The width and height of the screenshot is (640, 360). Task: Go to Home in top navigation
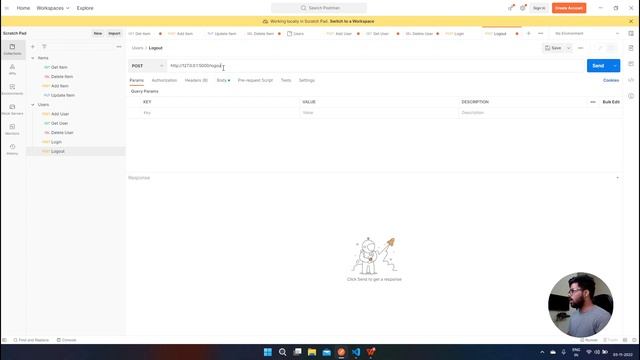click(23, 8)
